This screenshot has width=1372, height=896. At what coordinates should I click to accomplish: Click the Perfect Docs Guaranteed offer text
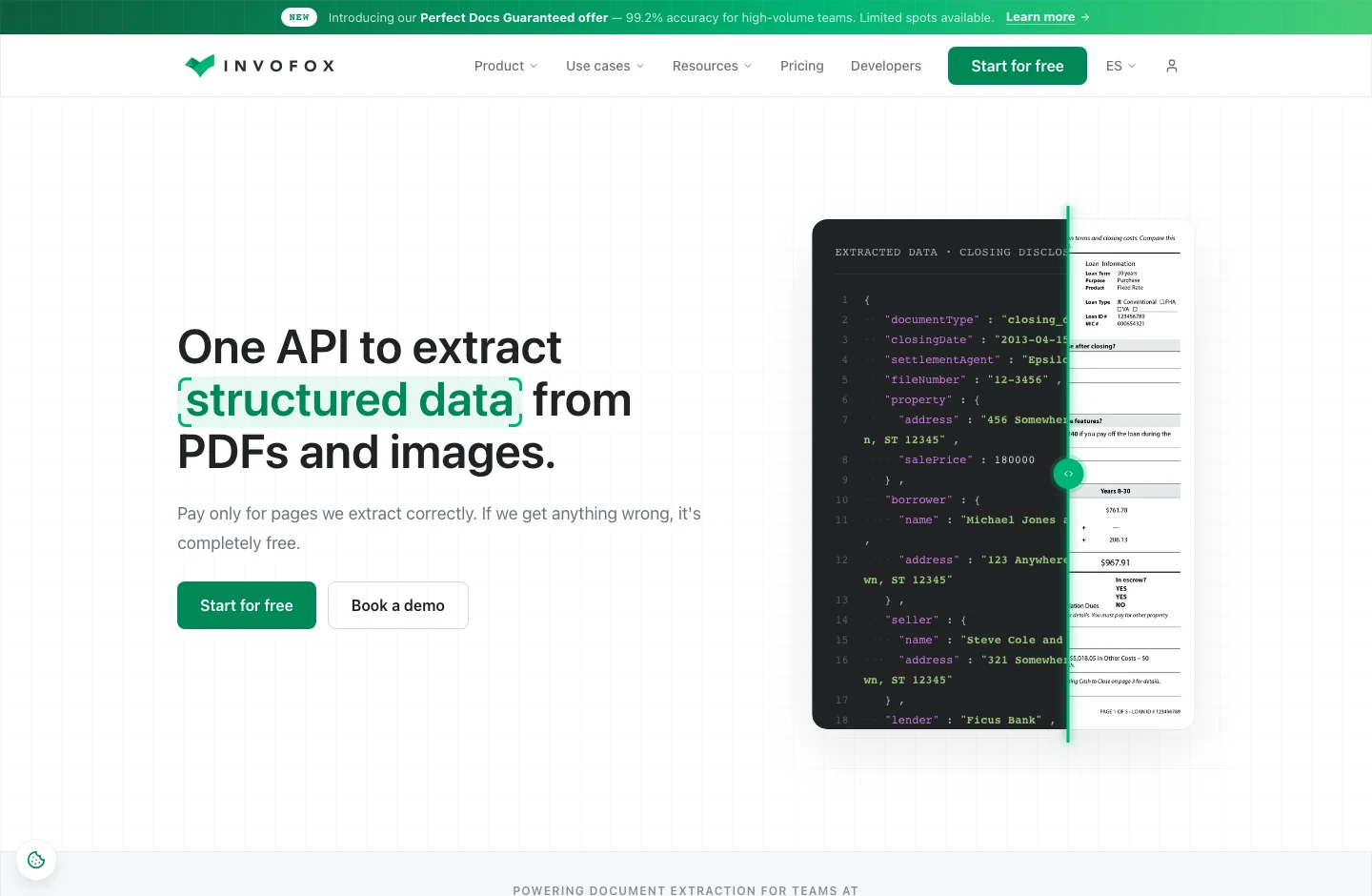[x=514, y=17]
